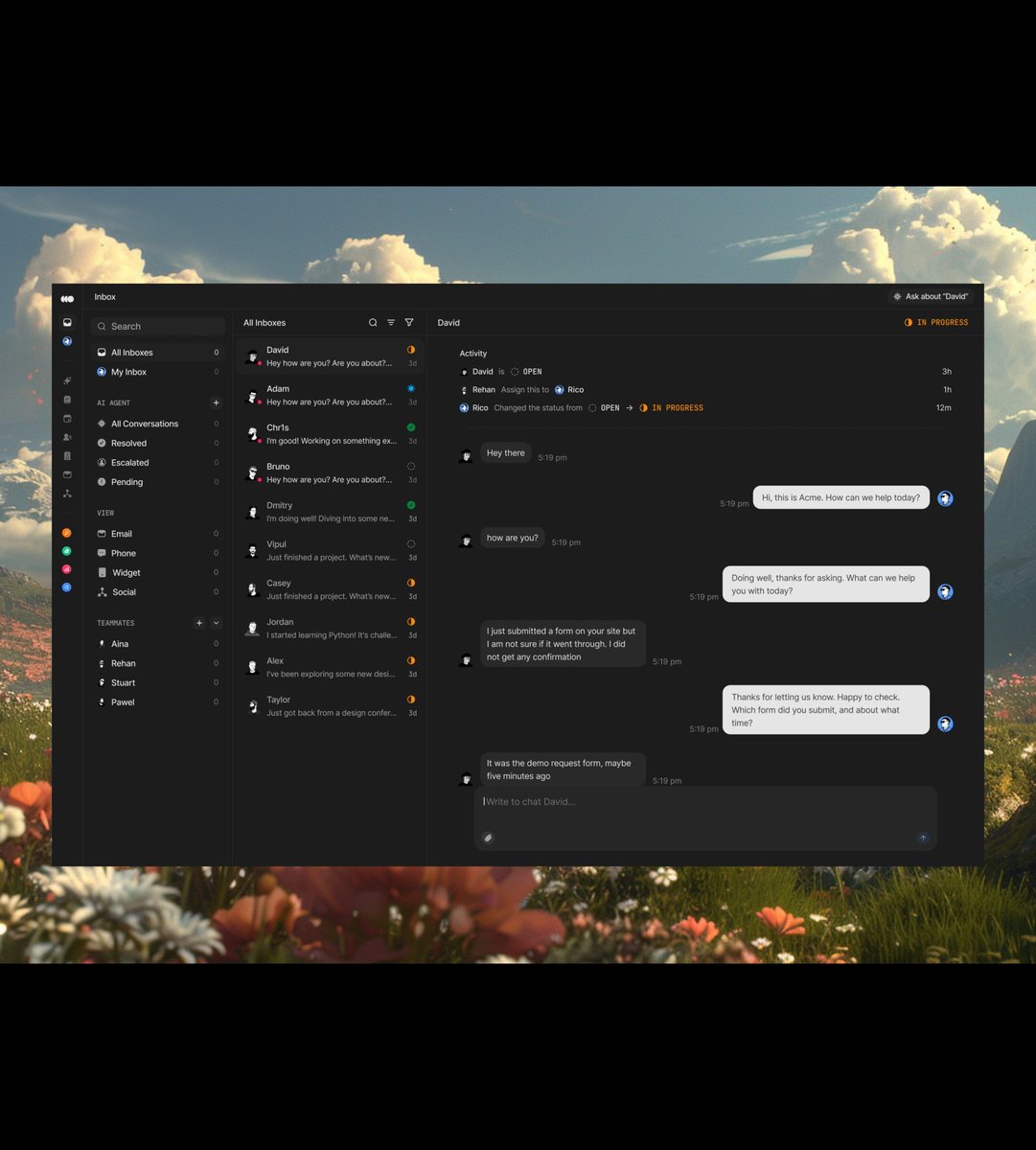Click the green resolved icon on Dmitry's conversation

(411, 505)
